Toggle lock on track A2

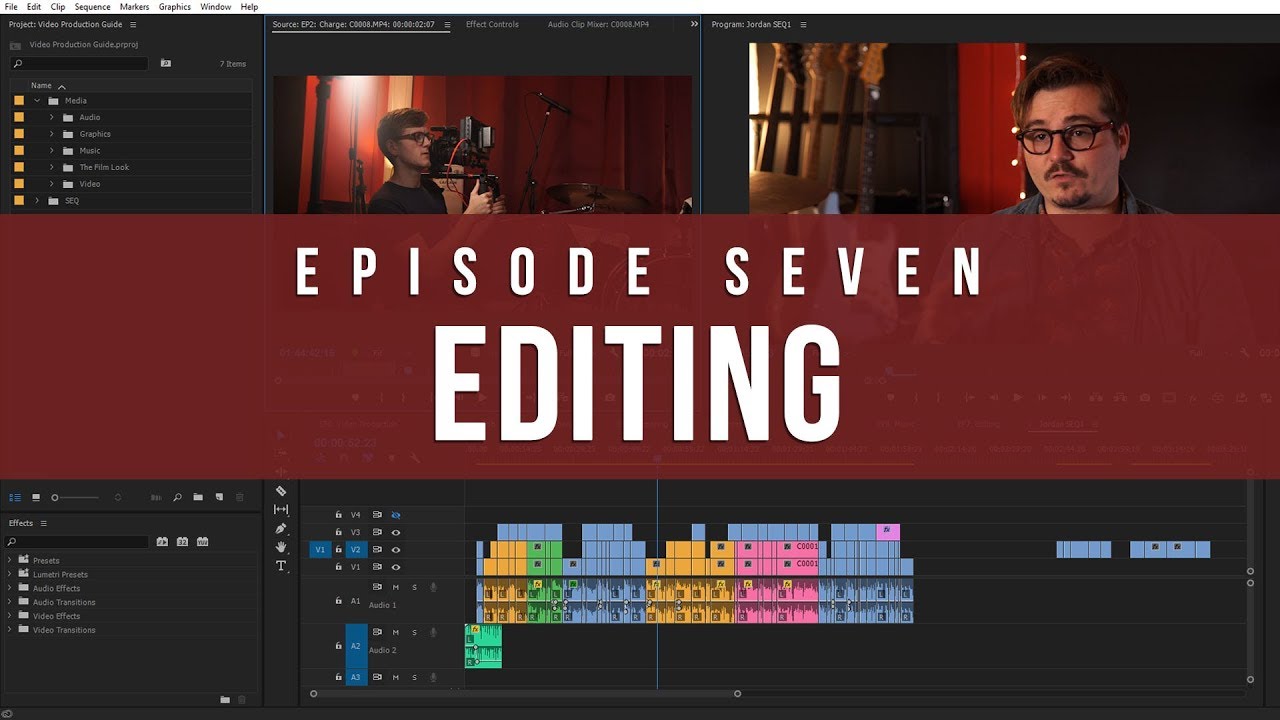(x=338, y=646)
